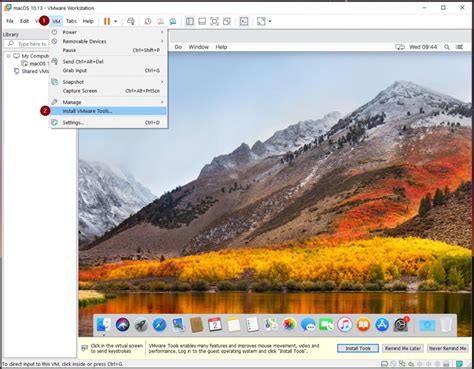Select Pause in the VM menu
The width and height of the screenshot is (474, 369).
pos(108,50)
